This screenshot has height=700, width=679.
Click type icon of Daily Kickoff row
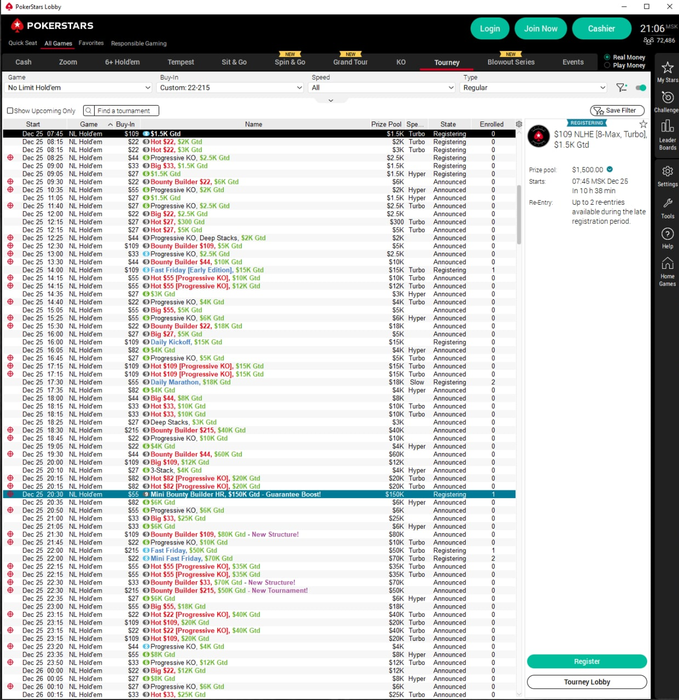coord(146,342)
